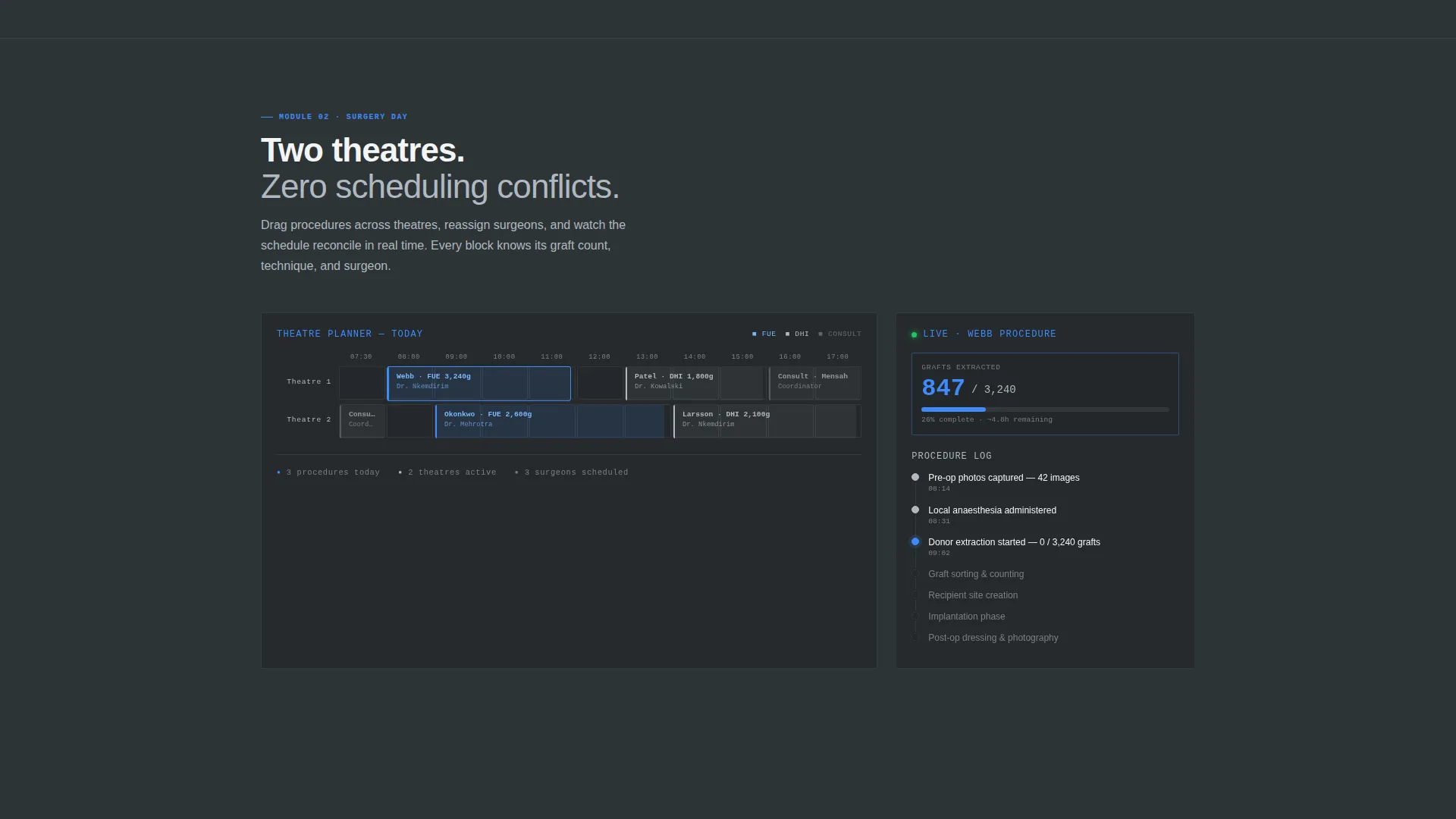Click the green live status dot
Image resolution: width=1456 pixels, height=819 pixels.
tap(914, 334)
